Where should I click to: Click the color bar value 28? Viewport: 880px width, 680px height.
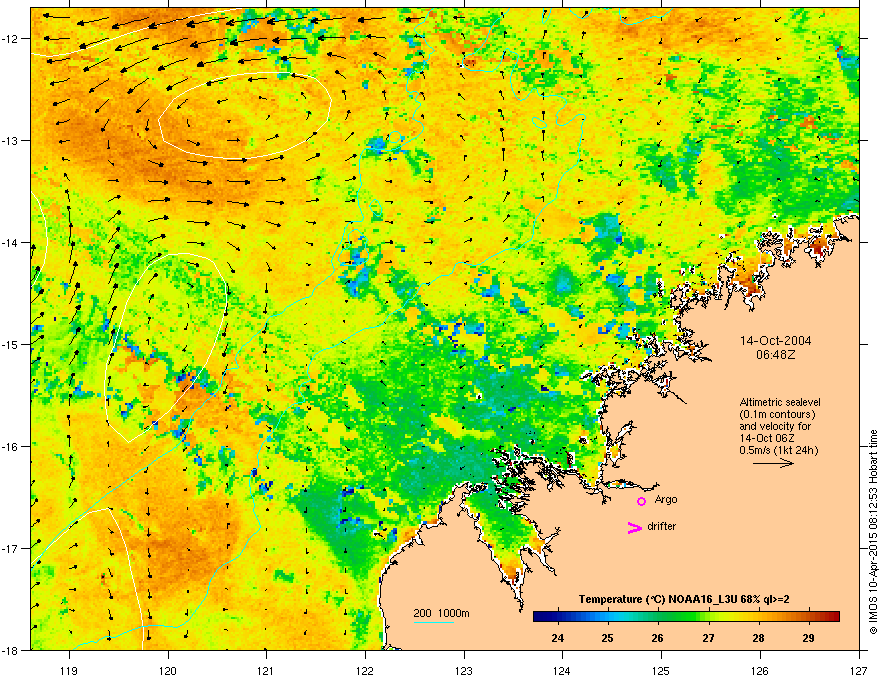[758, 638]
